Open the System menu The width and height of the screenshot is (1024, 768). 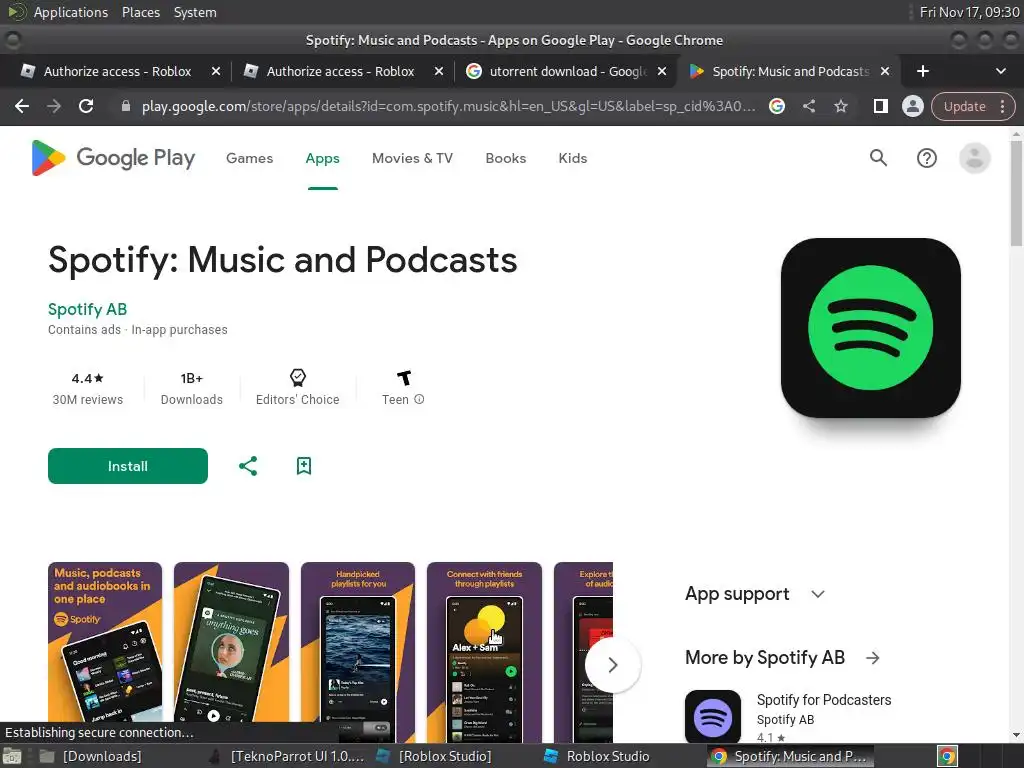point(195,12)
